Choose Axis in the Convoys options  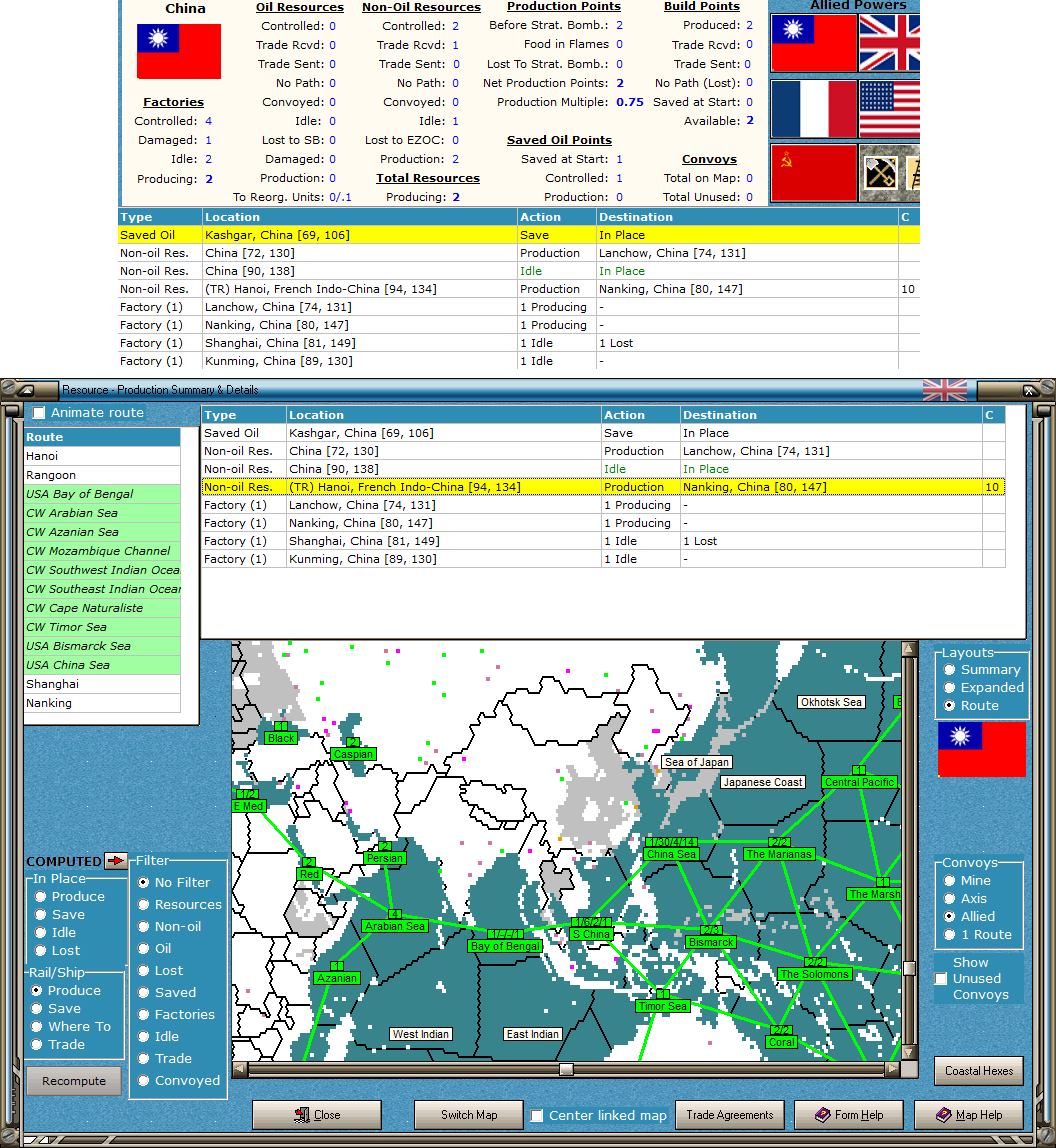point(950,899)
